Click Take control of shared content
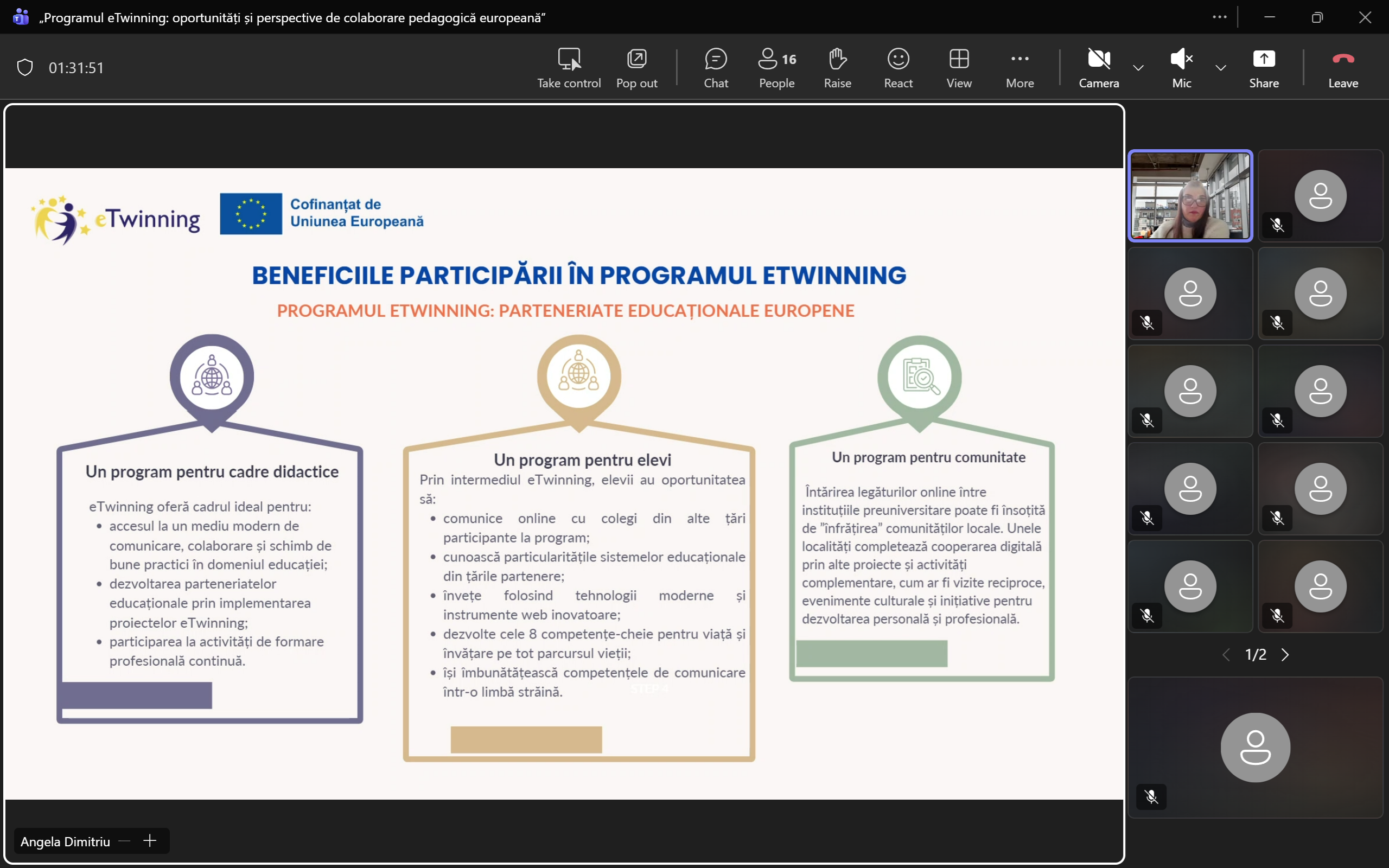Screen dimensions: 1389x868 coord(569,68)
